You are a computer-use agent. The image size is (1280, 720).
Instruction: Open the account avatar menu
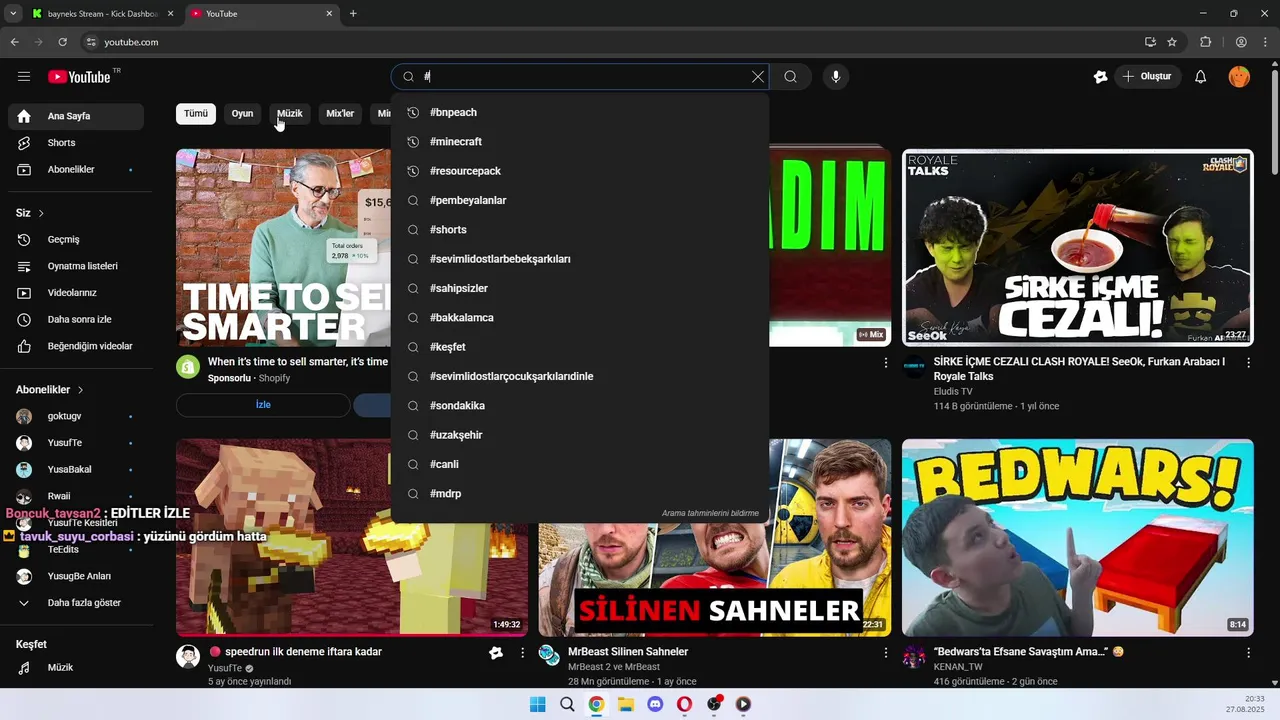[1239, 77]
